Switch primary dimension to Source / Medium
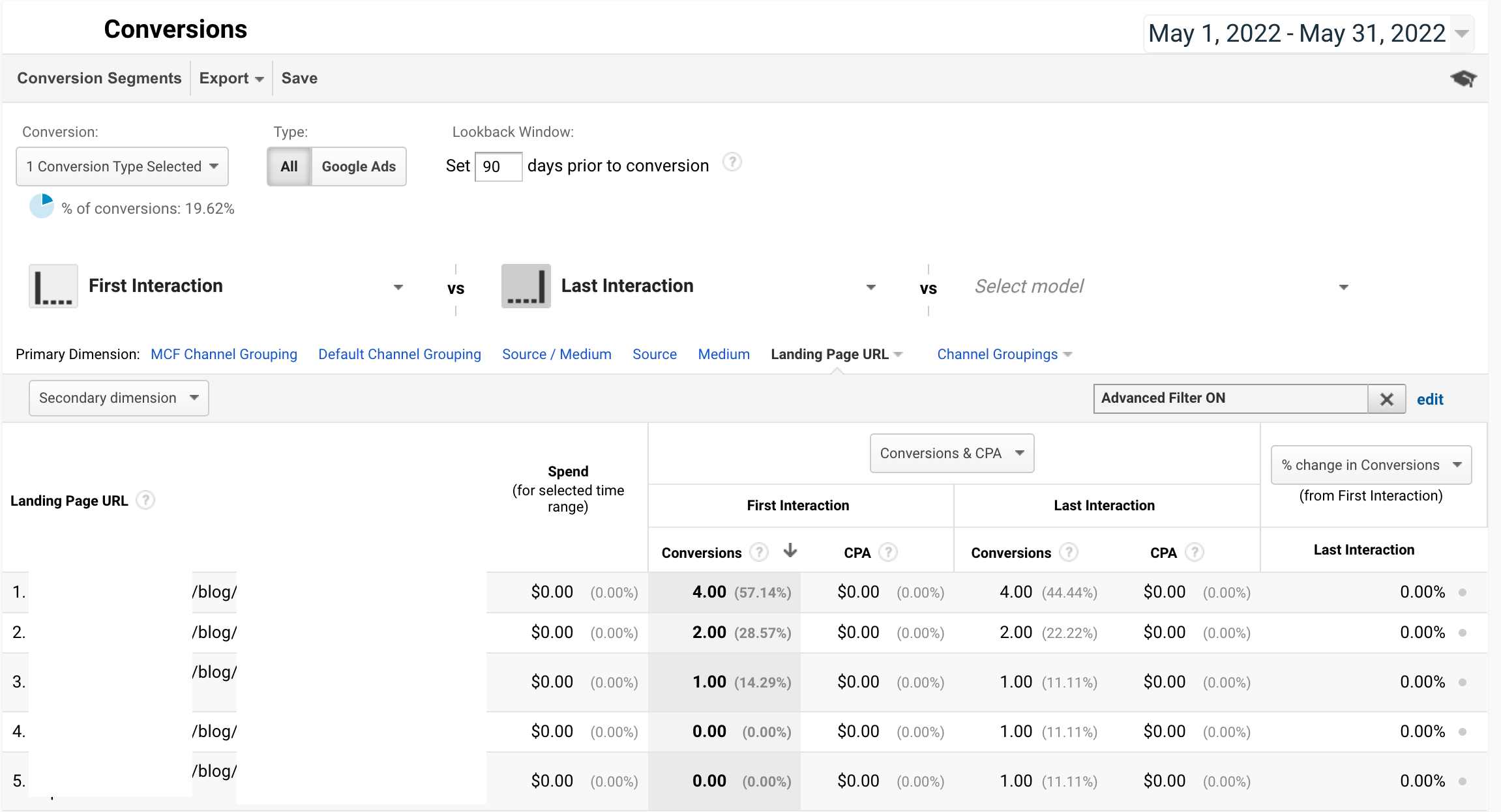This screenshot has height=812, width=1501. (556, 354)
